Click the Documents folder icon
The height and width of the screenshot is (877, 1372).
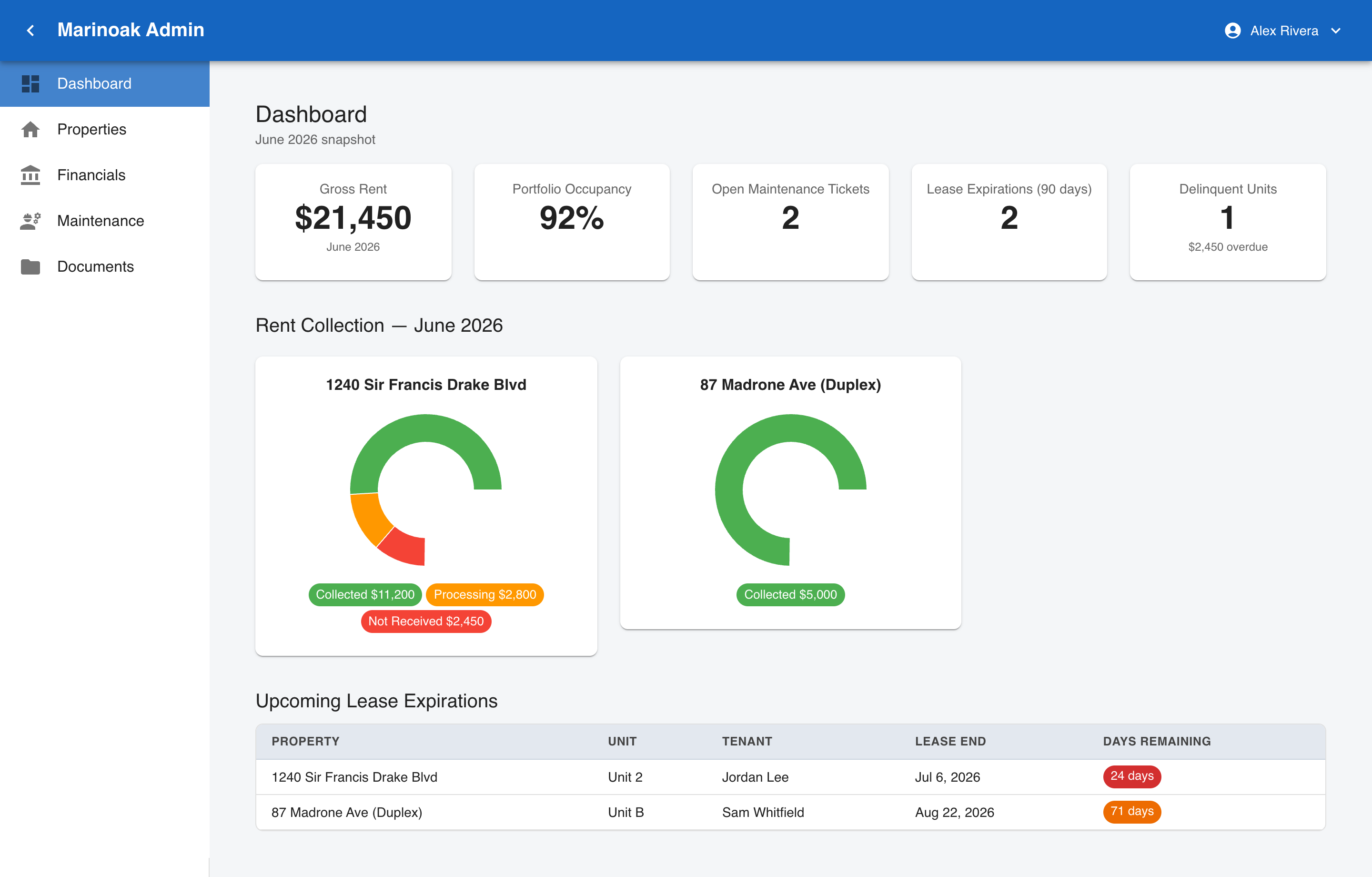click(x=30, y=266)
